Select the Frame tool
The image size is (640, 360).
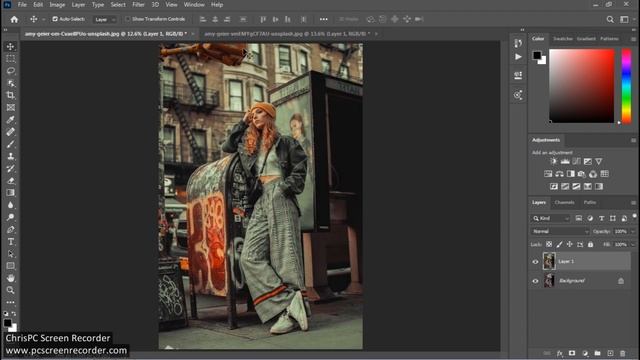[11, 107]
